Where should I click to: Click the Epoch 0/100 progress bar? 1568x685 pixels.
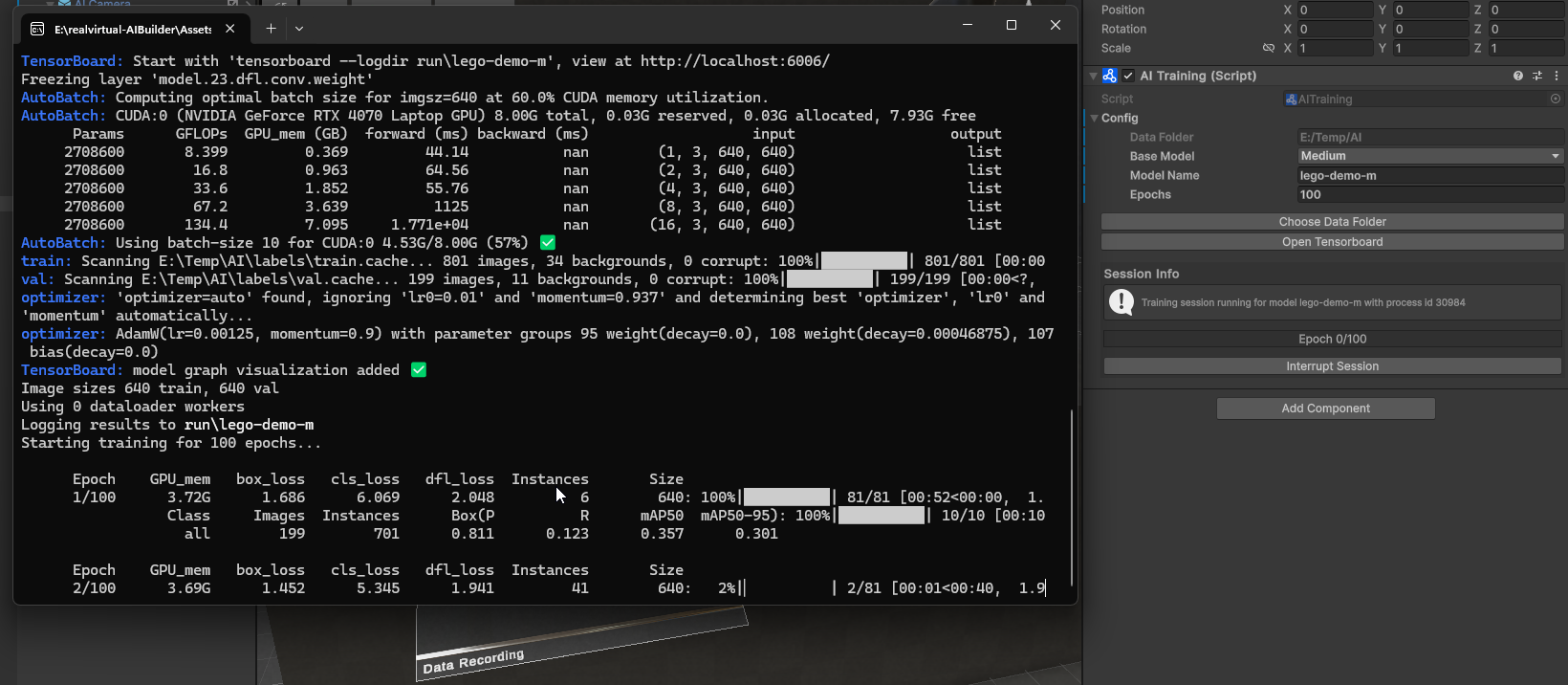pyautogui.click(x=1332, y=339)
